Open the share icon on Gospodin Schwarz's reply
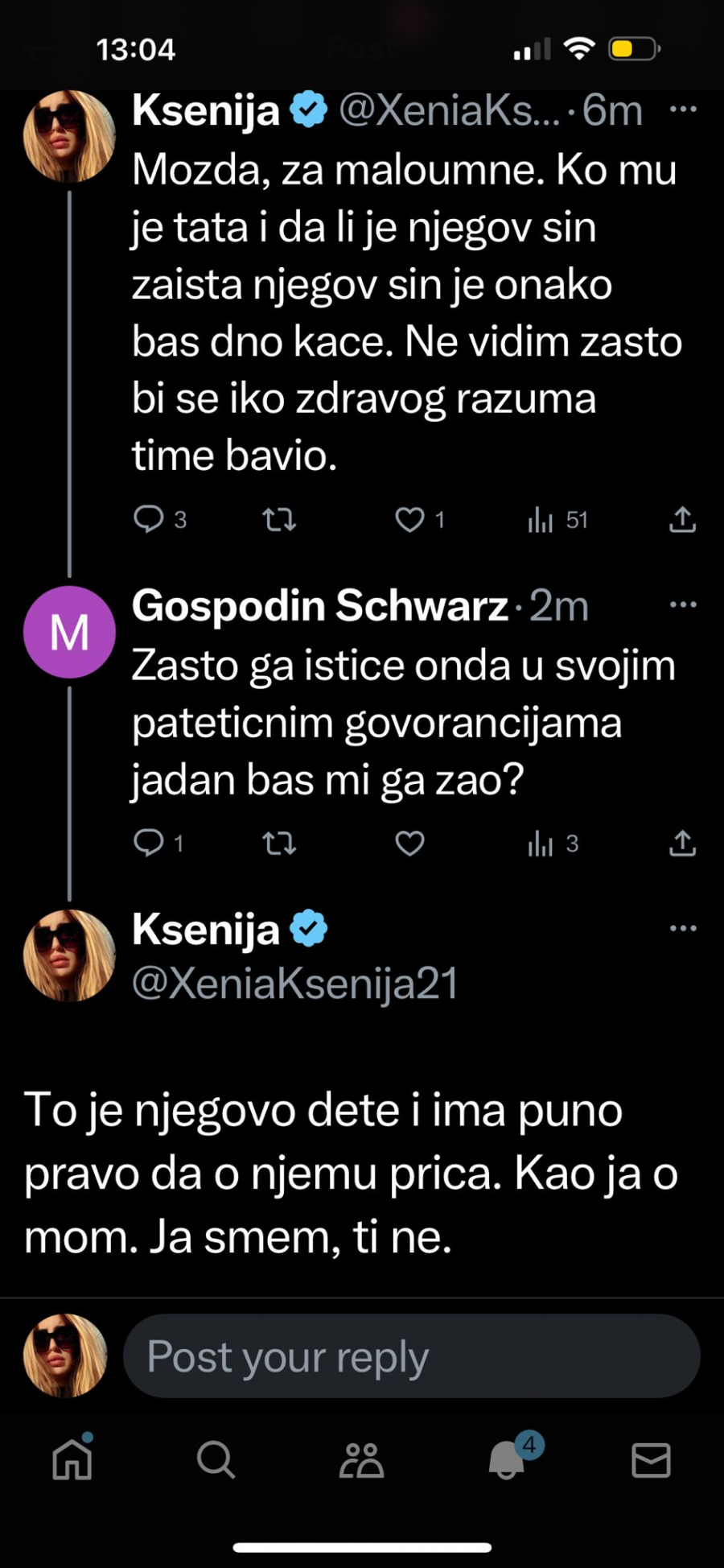The image size is (724, 1568). click(x=682, y=844)
